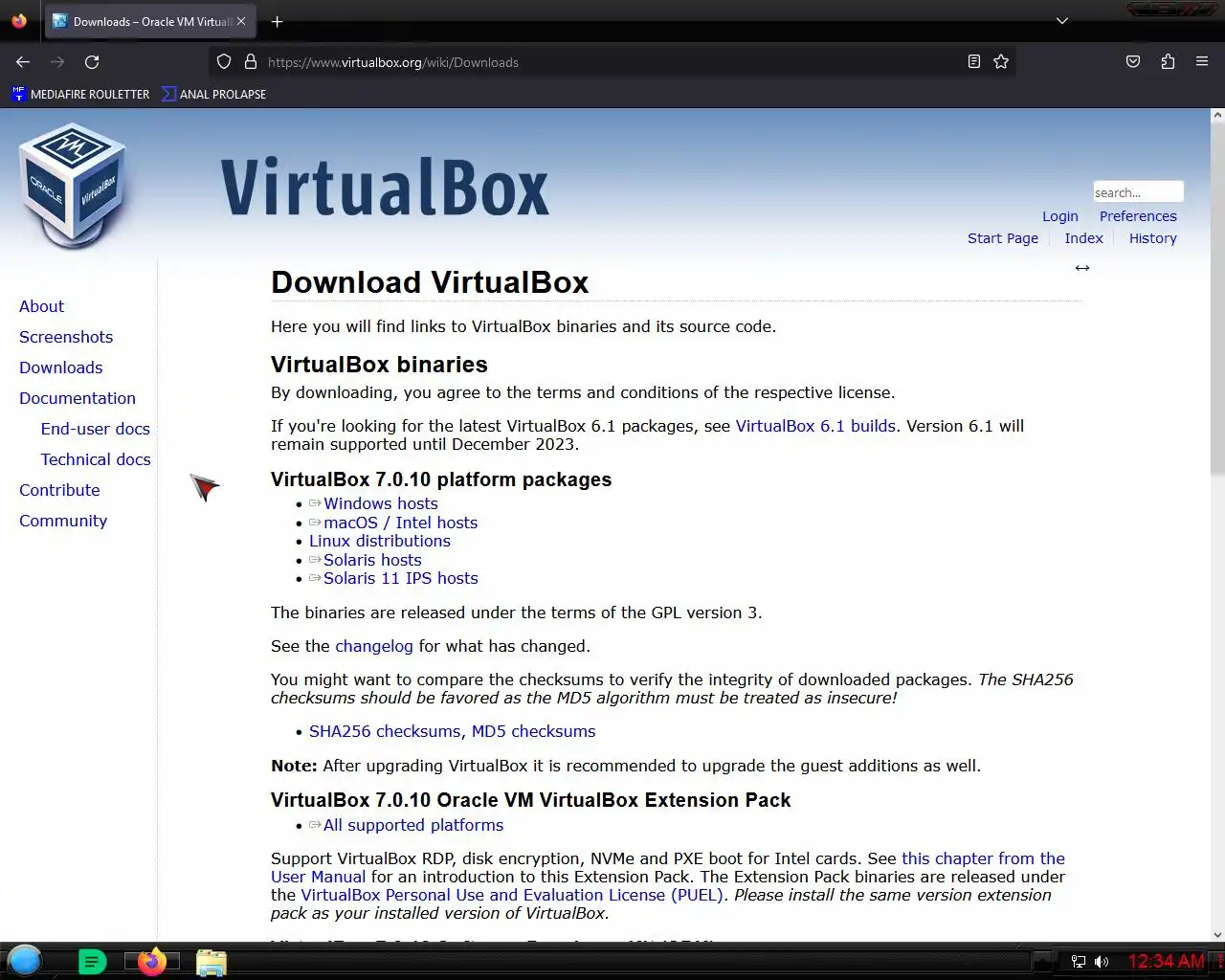Image resolution: width=1225 pixels, height=980 pixels.
Task: Download All supported platforms extension pack
Action: pos(412,825)
